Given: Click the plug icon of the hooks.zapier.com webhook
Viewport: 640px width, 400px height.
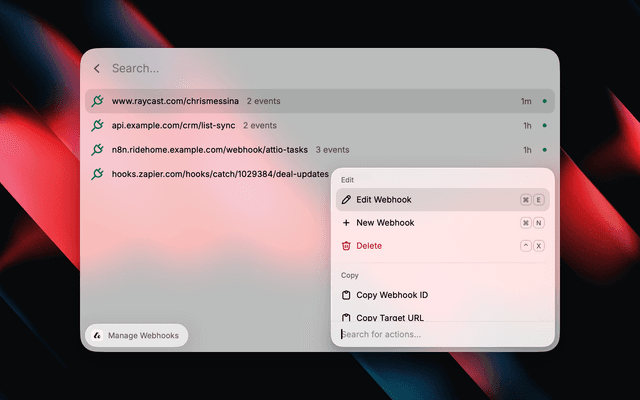Looking at the screenshot, I should pos(97,174).
